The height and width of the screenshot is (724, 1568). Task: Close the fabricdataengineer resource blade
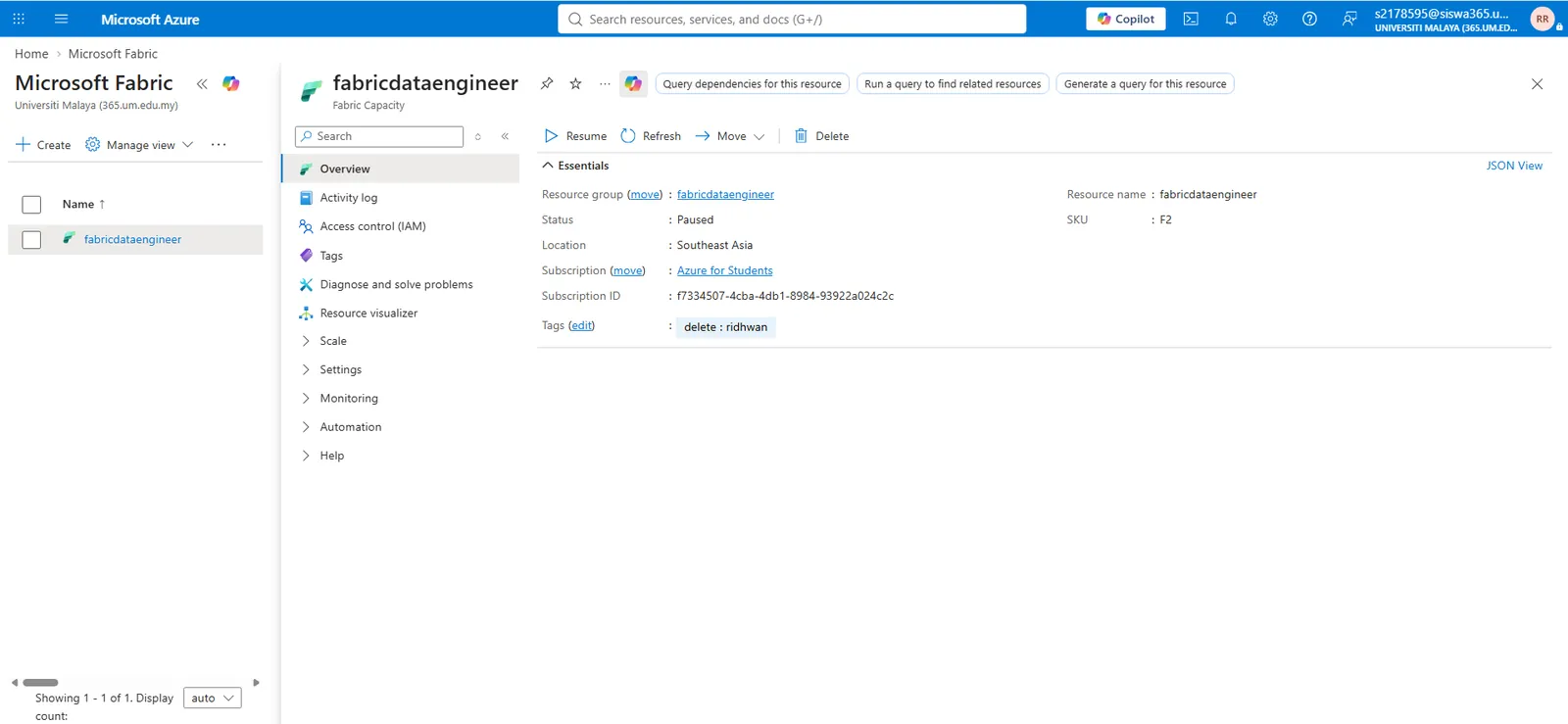pos(1537,84)
